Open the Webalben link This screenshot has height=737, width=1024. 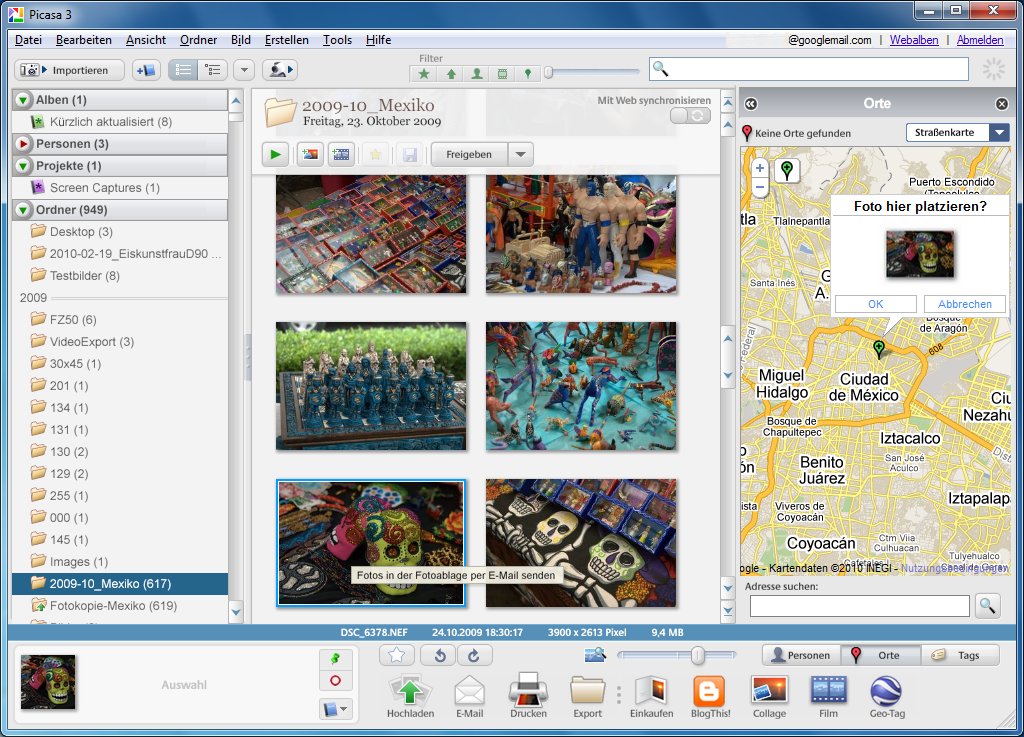[914, 40]
